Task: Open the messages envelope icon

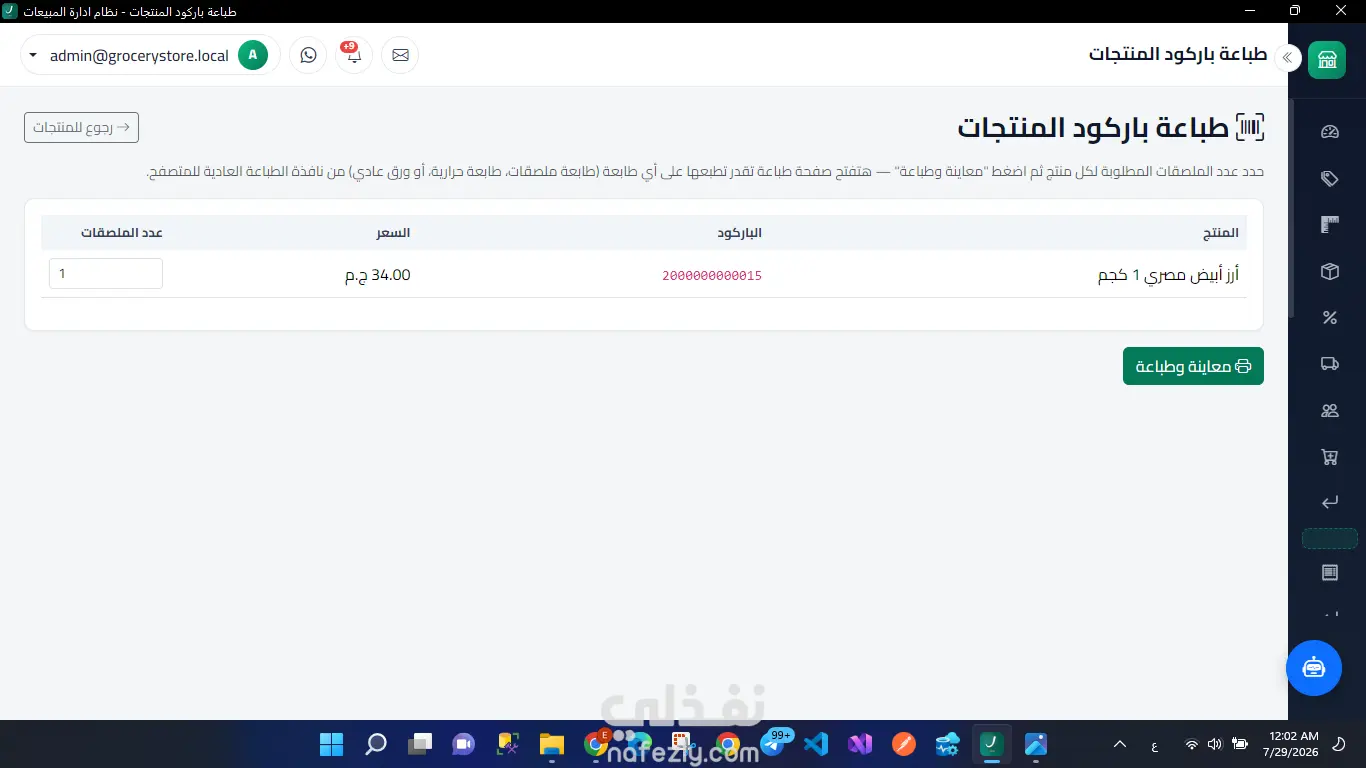Action: tap(400, 55)
